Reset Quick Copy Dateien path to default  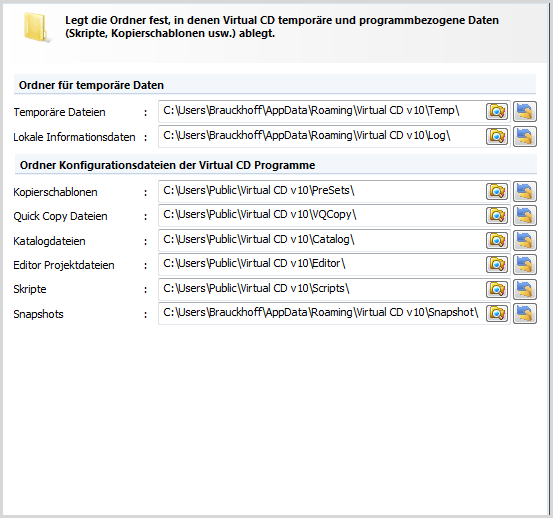525,215
